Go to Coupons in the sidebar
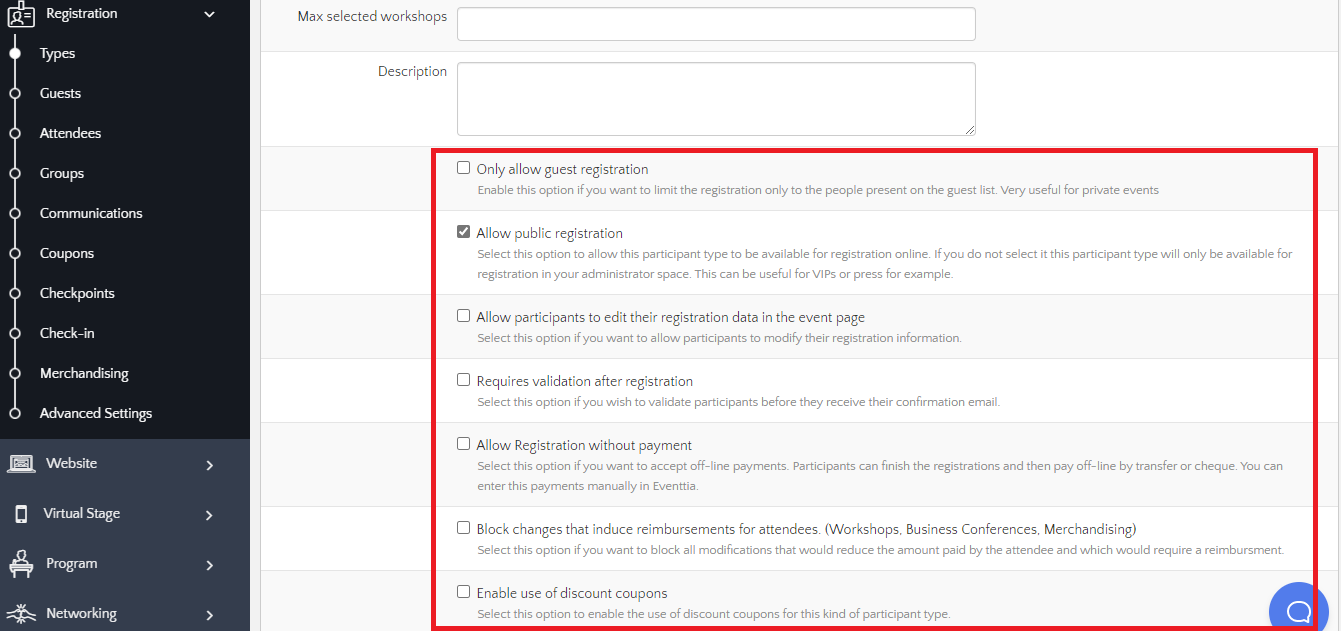Screen dimensions: 1341x631 click(66, 253)
